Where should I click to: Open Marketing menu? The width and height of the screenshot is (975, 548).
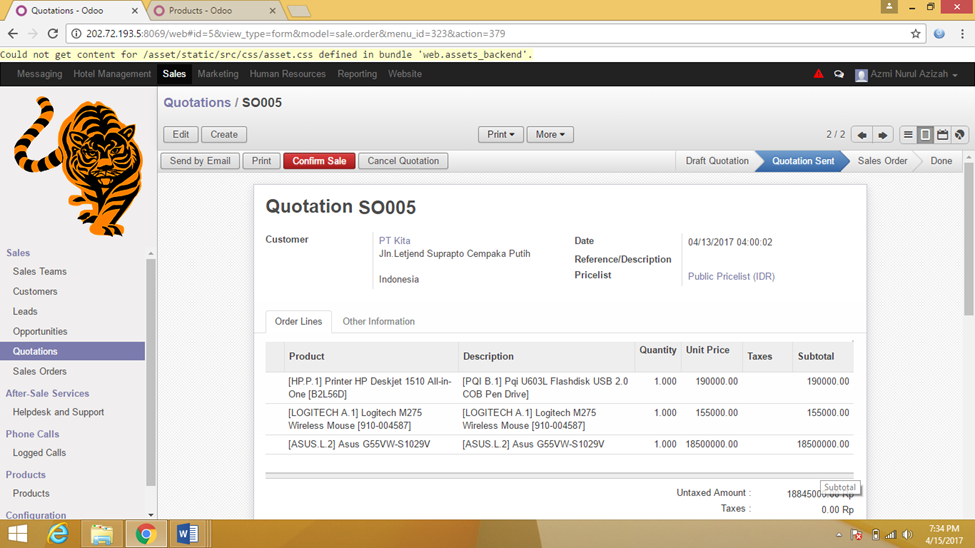218,74
